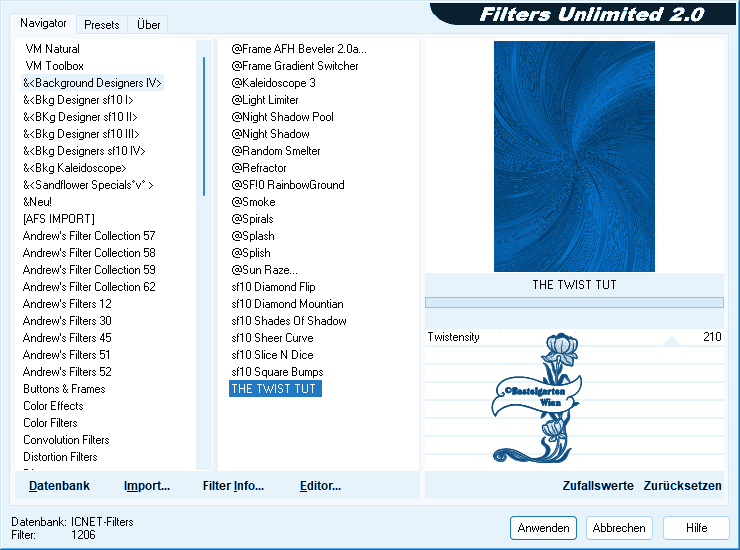Choose @Splash filter

[253, 236]
